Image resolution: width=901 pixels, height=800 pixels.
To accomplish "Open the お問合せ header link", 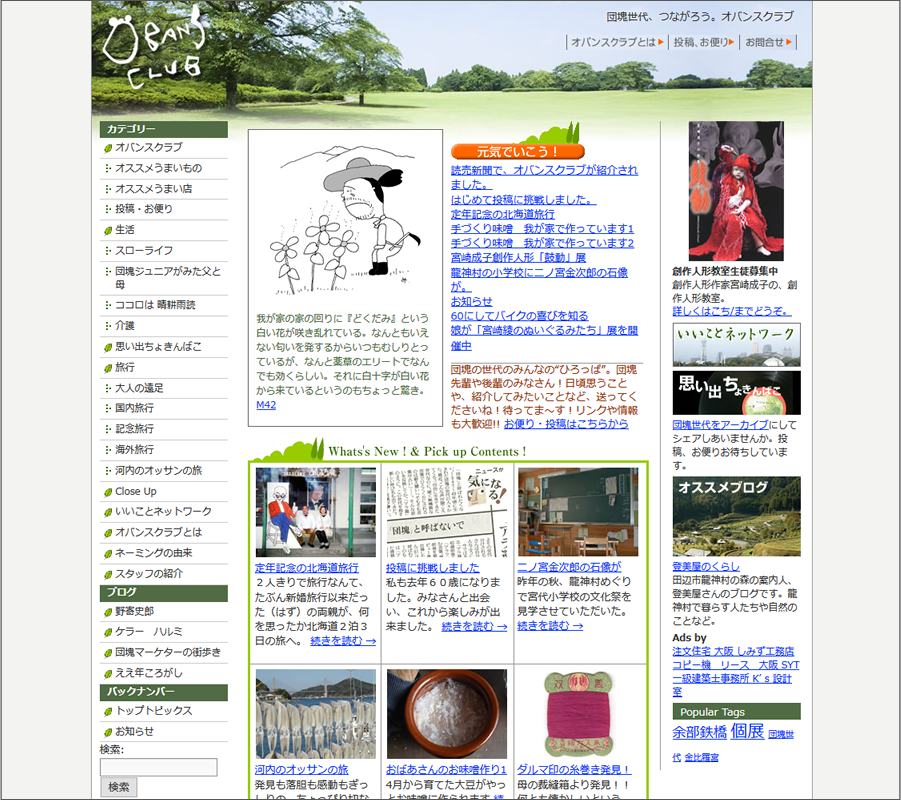I will 768,42.
